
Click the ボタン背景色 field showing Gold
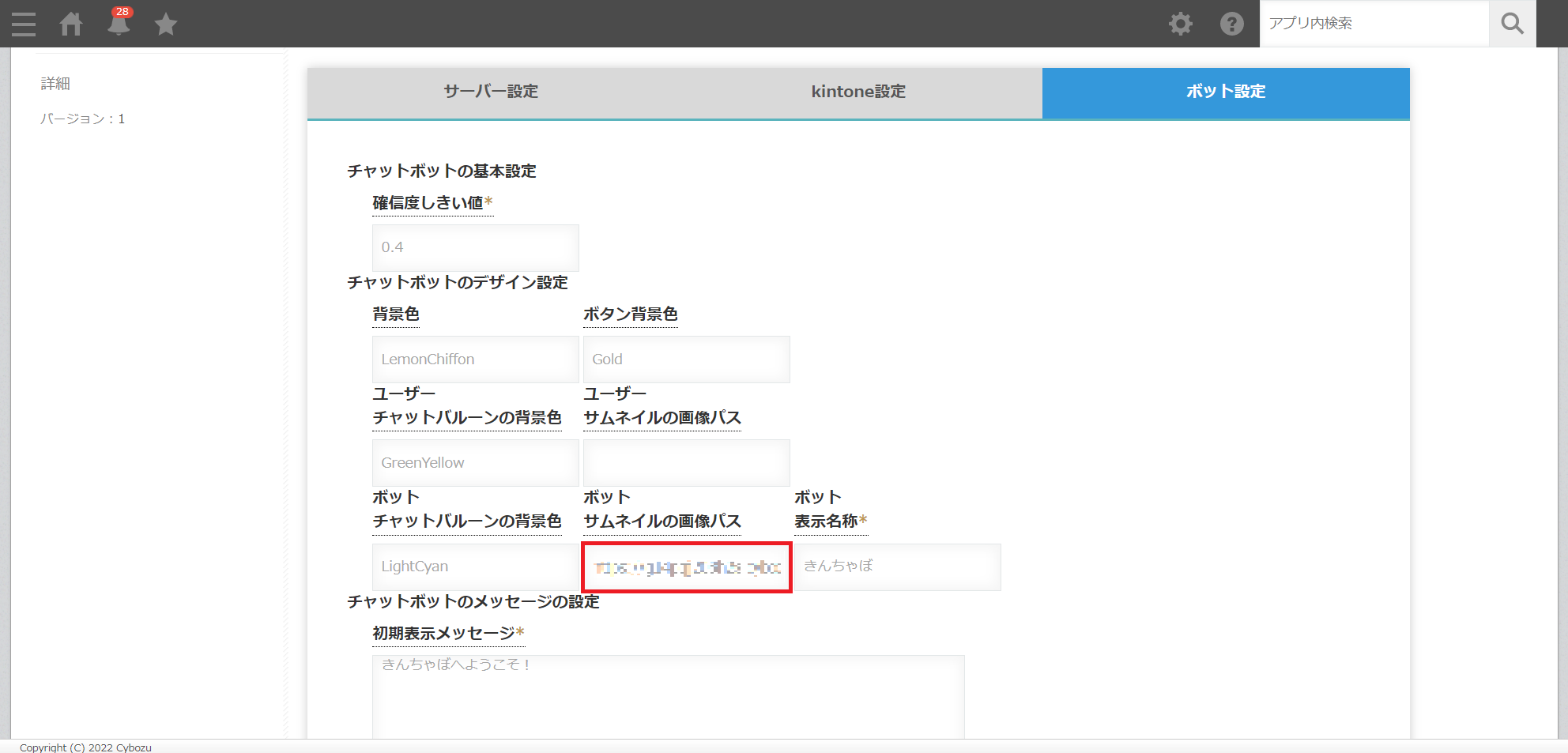tap(686, 360)
